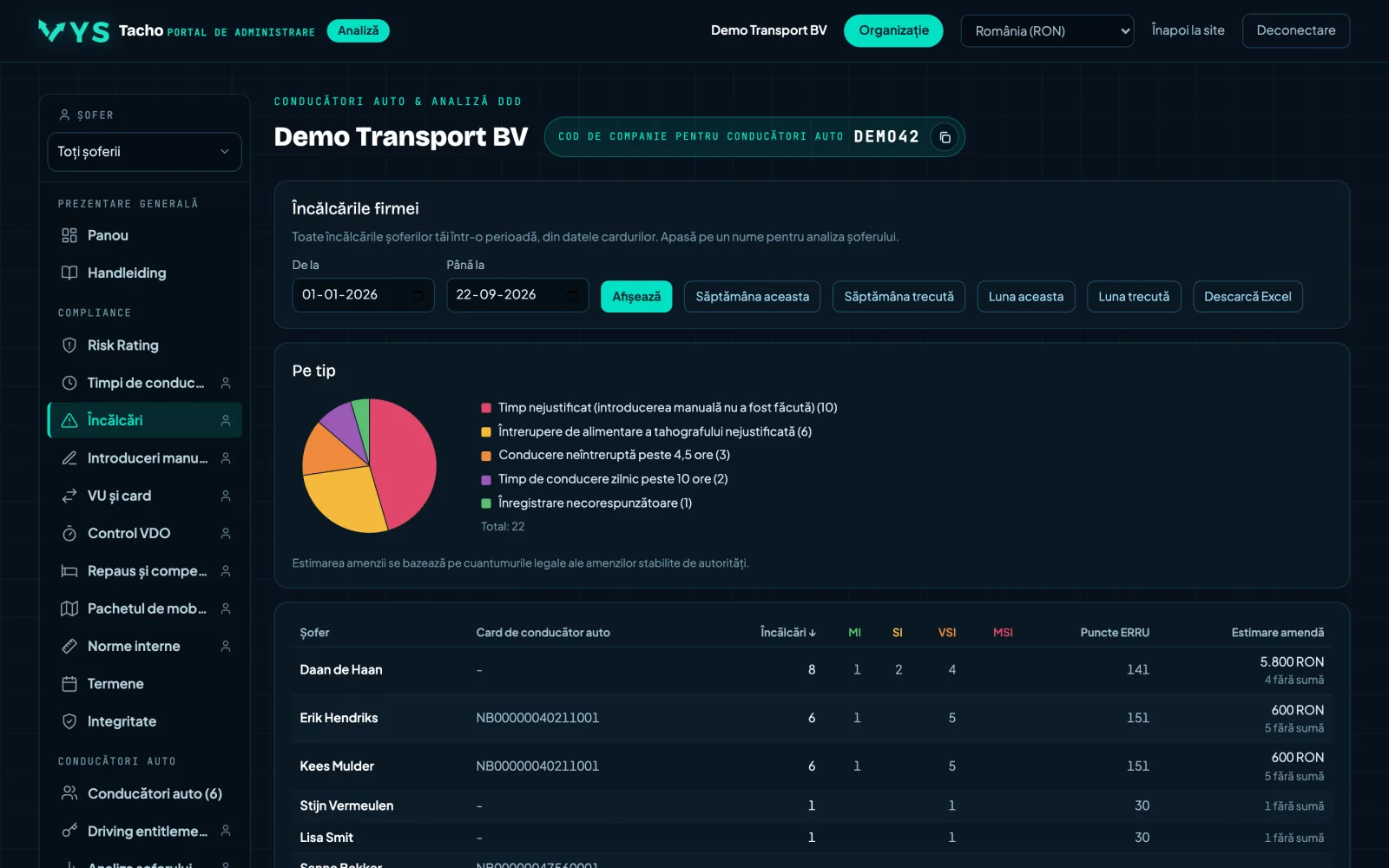The image size is (1389, 868).
Task: Open the De la date picker calendar
Action: 418,295
